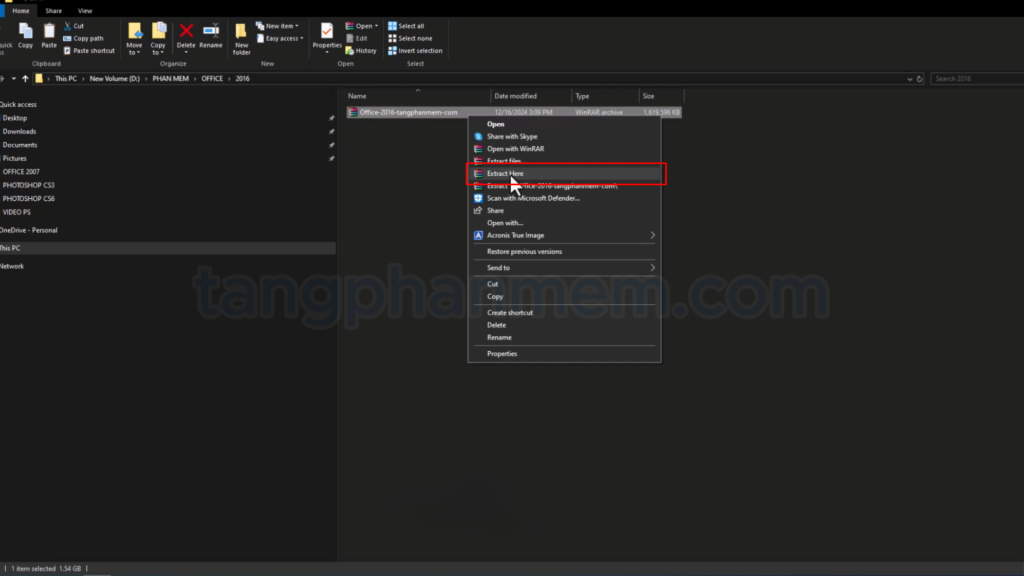Open the Easy access dropdown
This screenshot has height=576, width=1024.
coord(280,39)
